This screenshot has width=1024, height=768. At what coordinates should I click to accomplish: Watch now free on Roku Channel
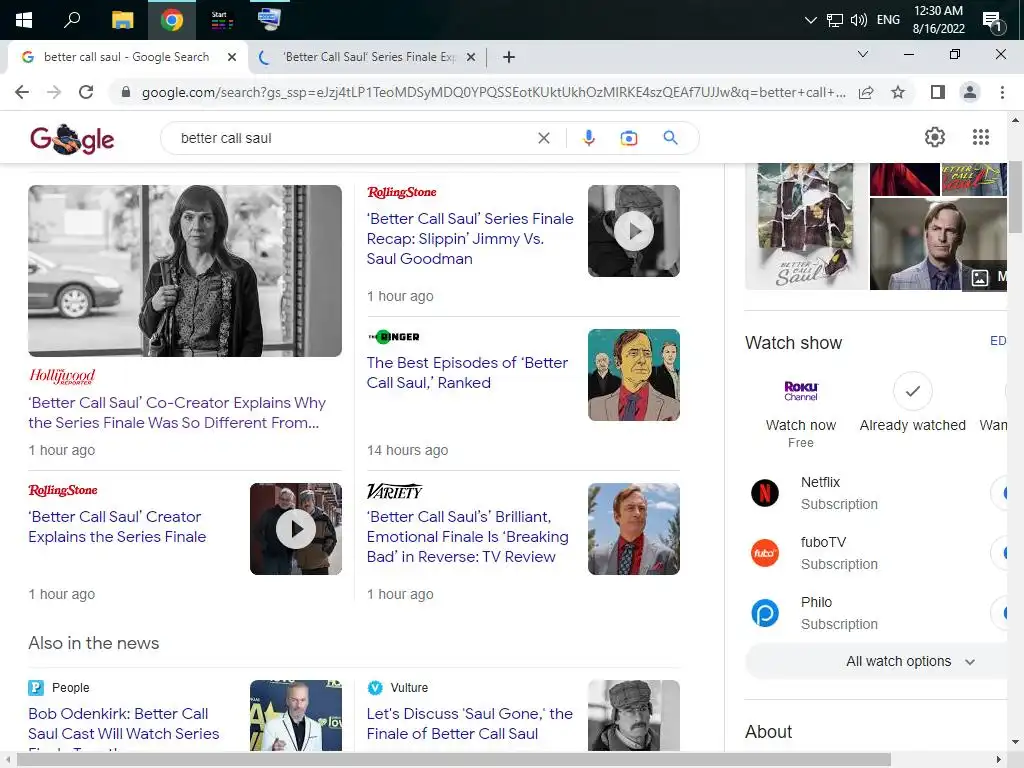tap(801, 413)
